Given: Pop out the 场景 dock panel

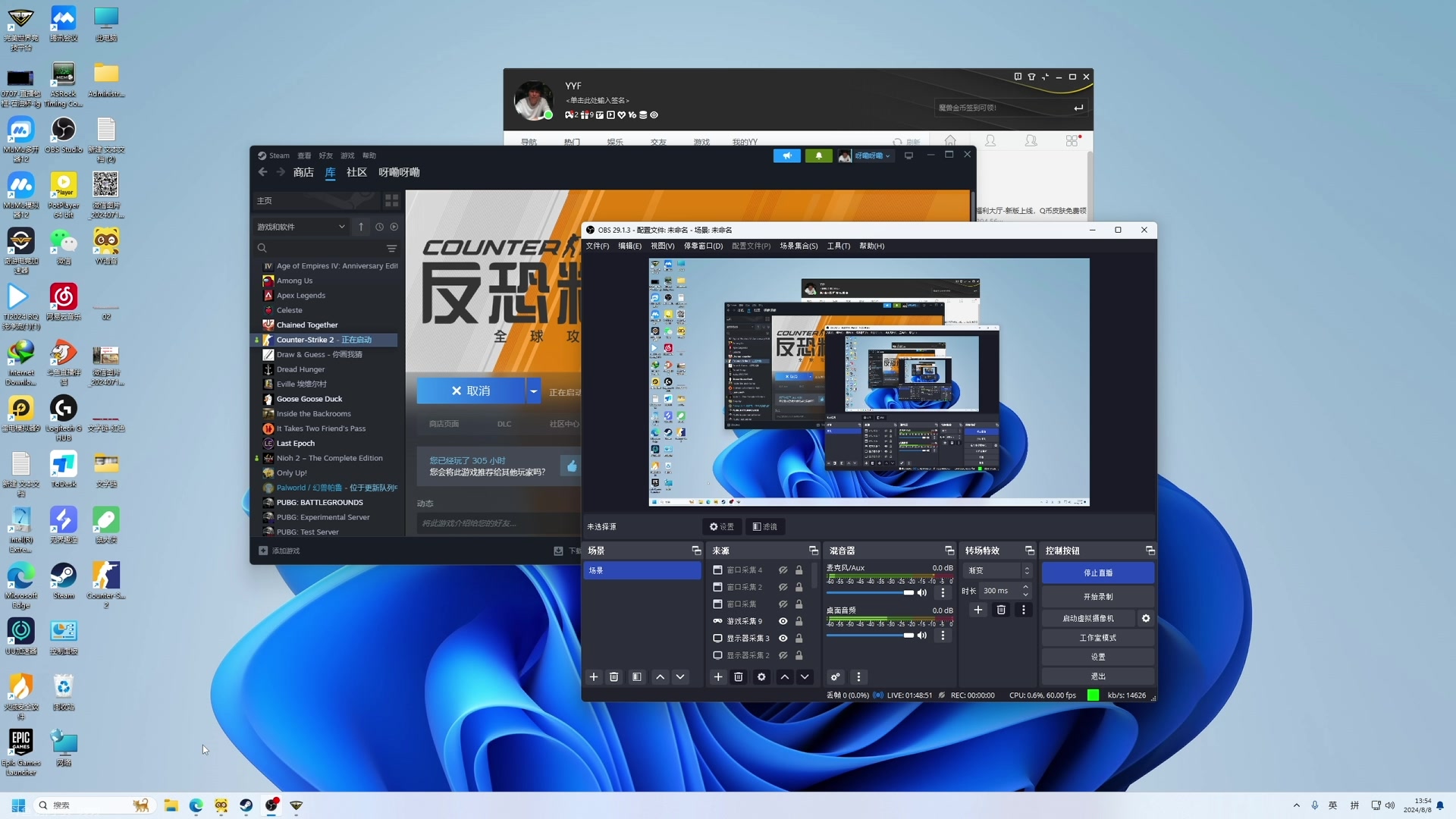Looking at the screenshot, I should pyautogui.click(x=696, y=551).
